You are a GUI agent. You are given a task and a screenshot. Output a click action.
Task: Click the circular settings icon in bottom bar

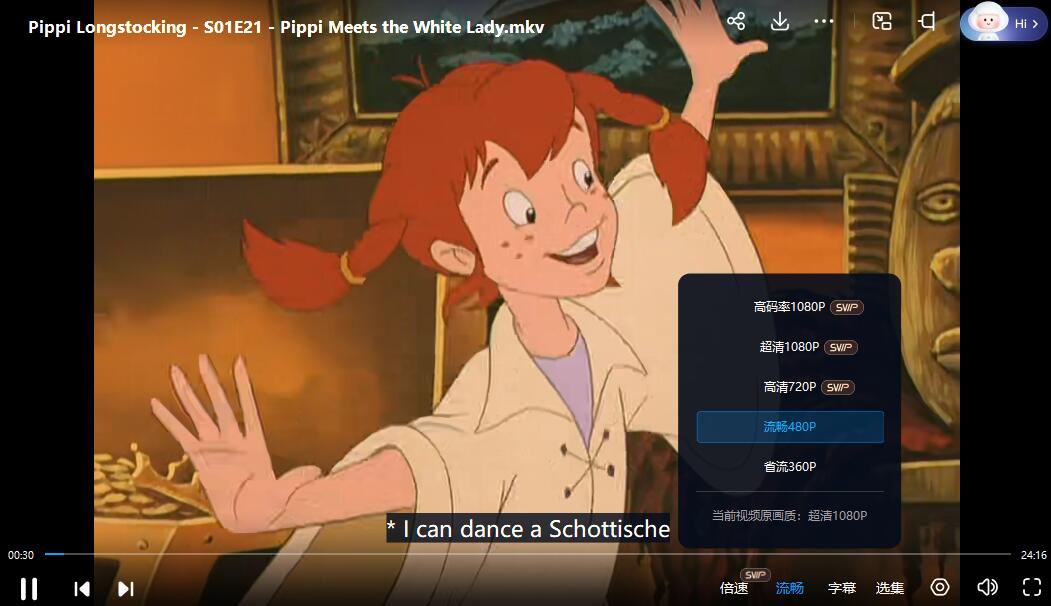(x=940, y=587)
